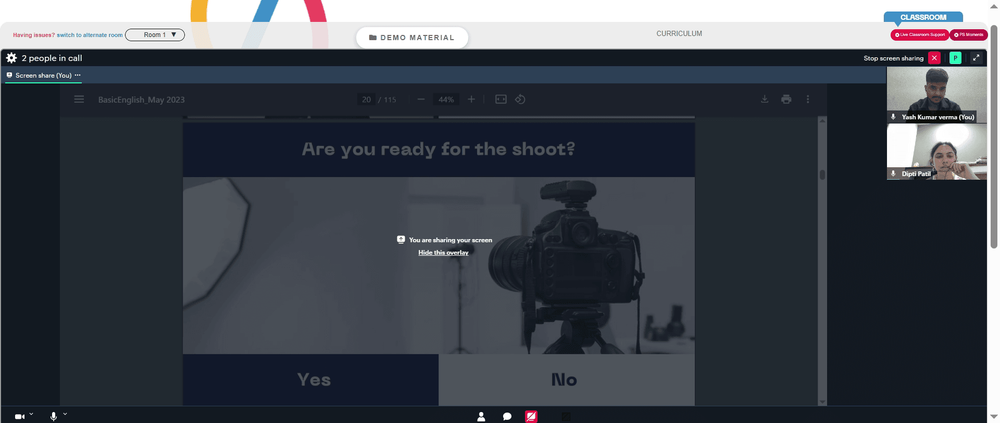Click the mic icon on Dipti Patil's tile
1000x423 pixels.
pyautogui.click(x=893, y=174)
